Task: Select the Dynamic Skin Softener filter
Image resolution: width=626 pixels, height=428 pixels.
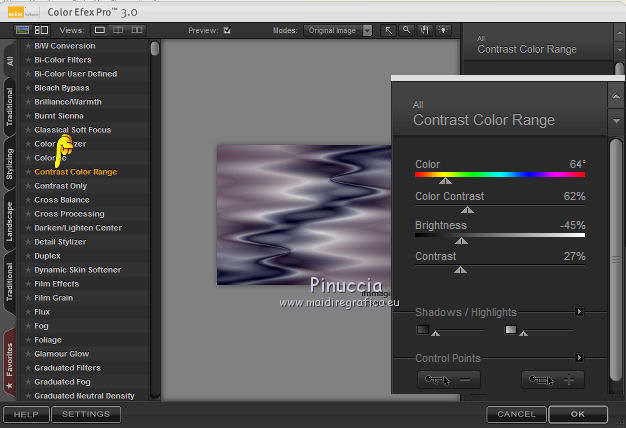Action: click(x=78, y=270)
